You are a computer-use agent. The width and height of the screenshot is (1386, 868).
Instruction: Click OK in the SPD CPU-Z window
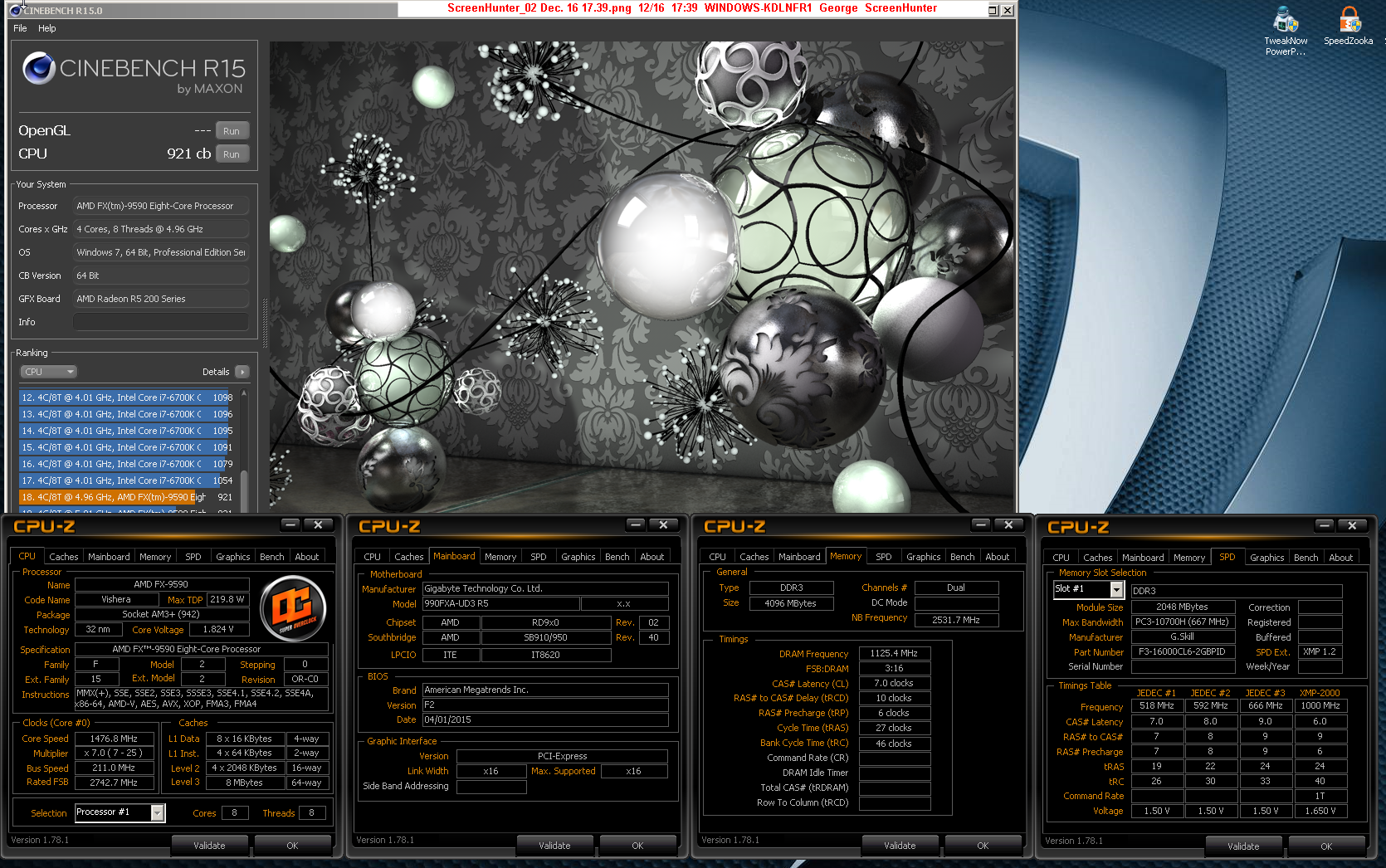pyautogui.click(x=1326, y=846)
